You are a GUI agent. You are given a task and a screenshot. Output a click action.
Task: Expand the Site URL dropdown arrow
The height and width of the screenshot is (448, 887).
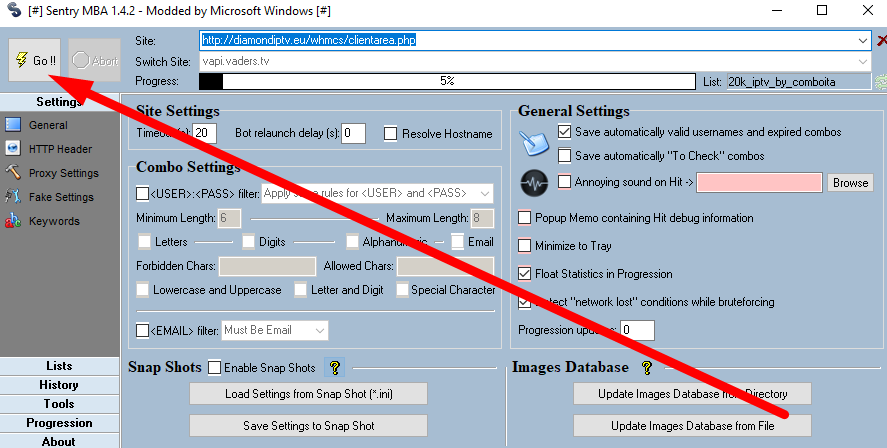863,41
